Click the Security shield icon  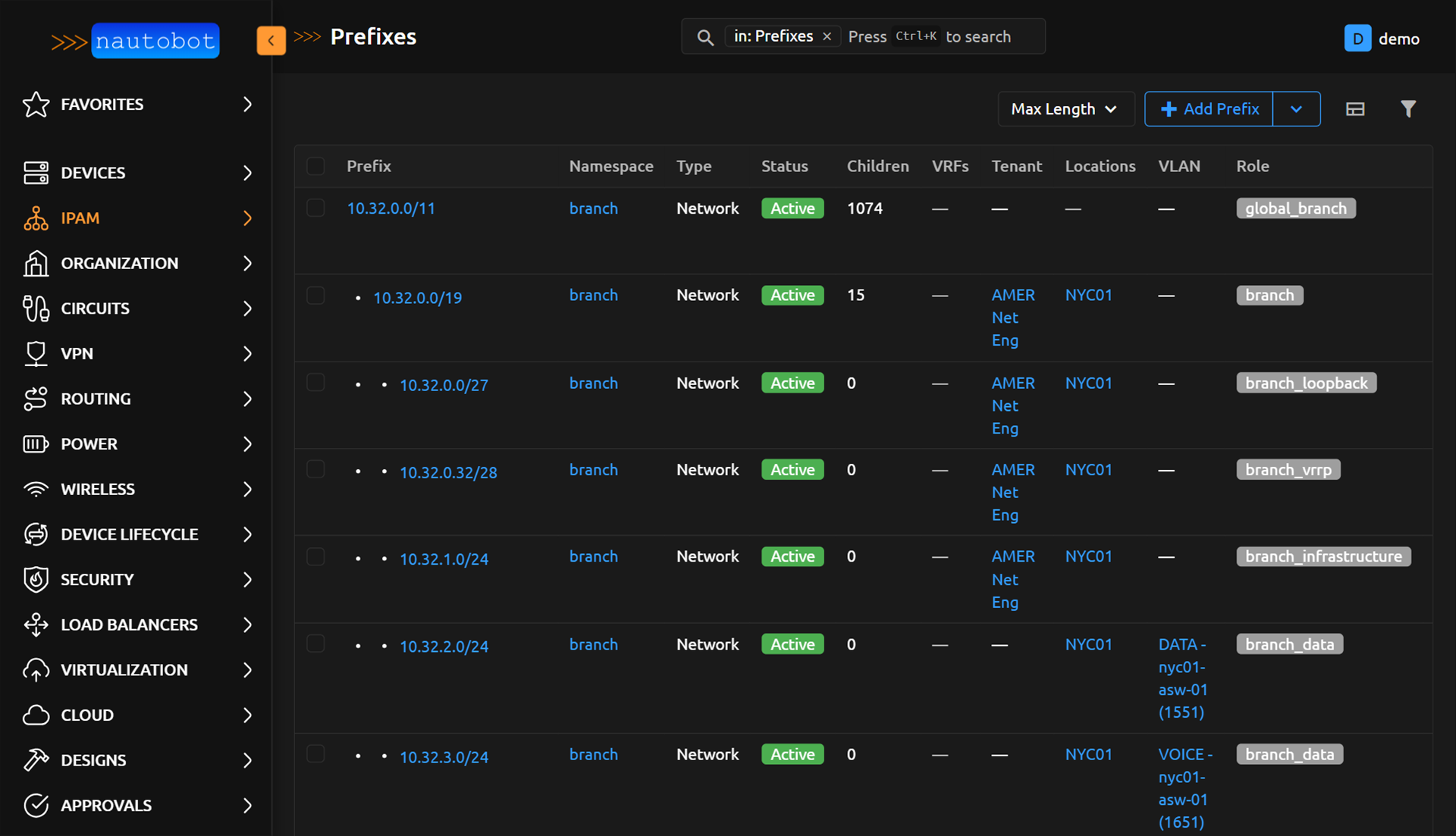[x=36, y=580]
